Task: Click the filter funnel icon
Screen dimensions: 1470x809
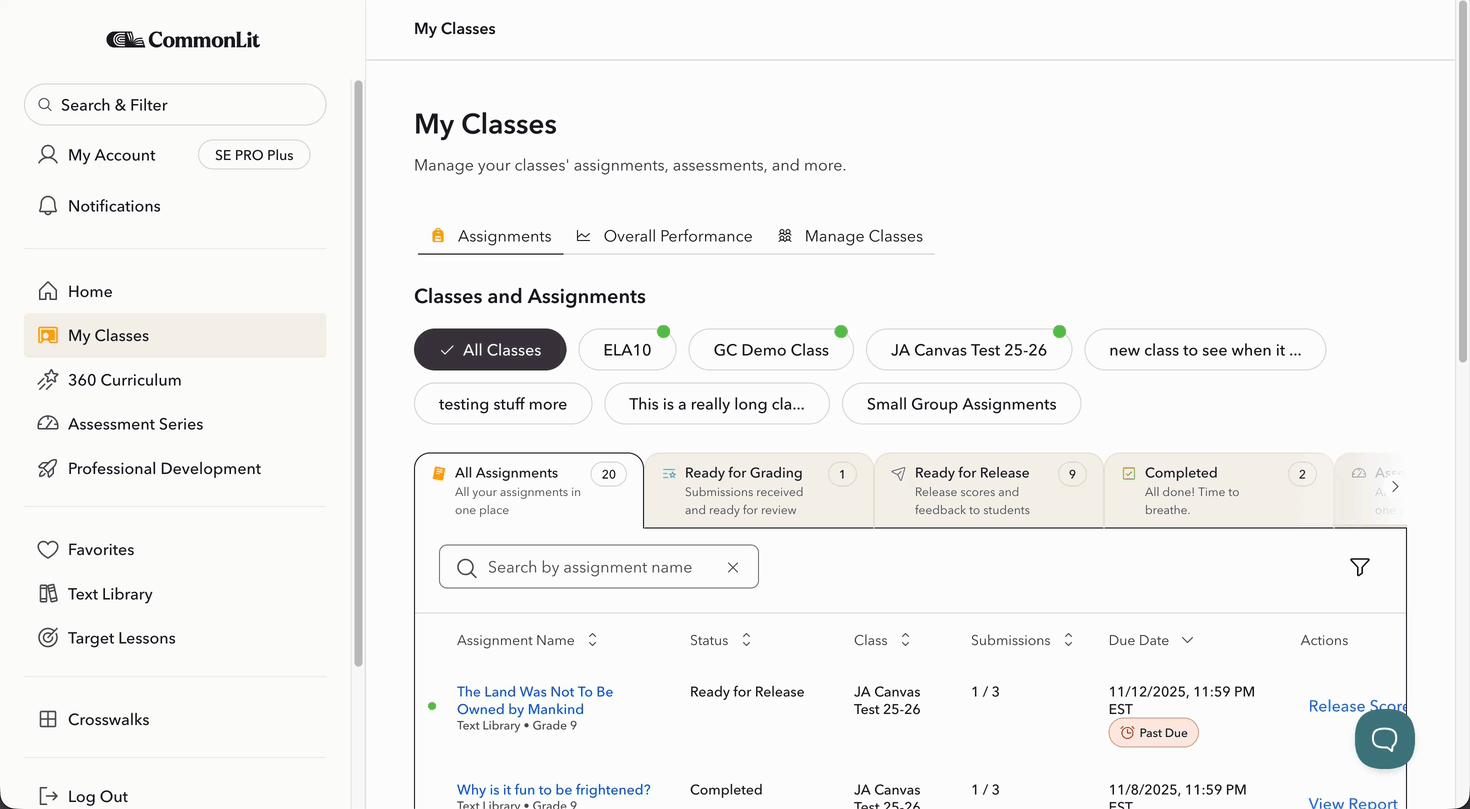Action: click(1359, 567)
